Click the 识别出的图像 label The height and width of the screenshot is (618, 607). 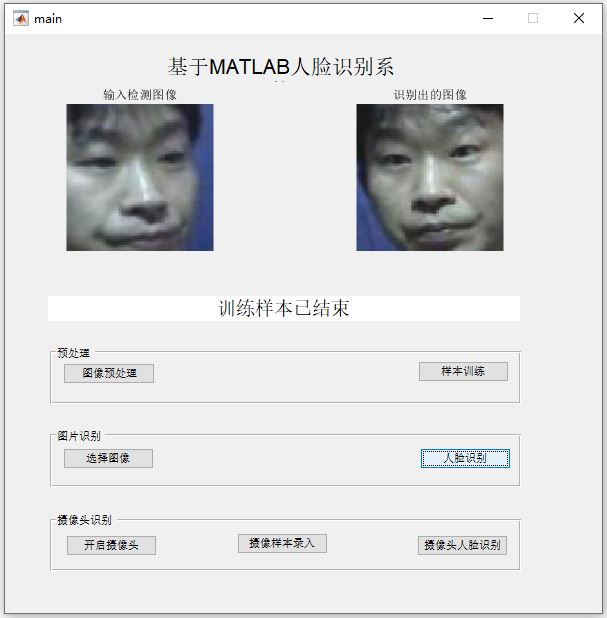coord(430,95)
